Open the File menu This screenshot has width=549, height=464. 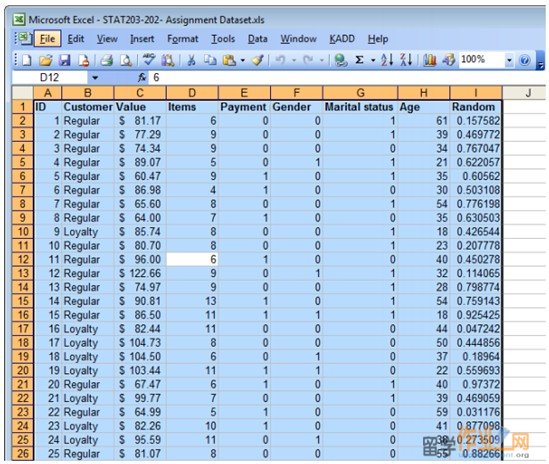(47, 39)
